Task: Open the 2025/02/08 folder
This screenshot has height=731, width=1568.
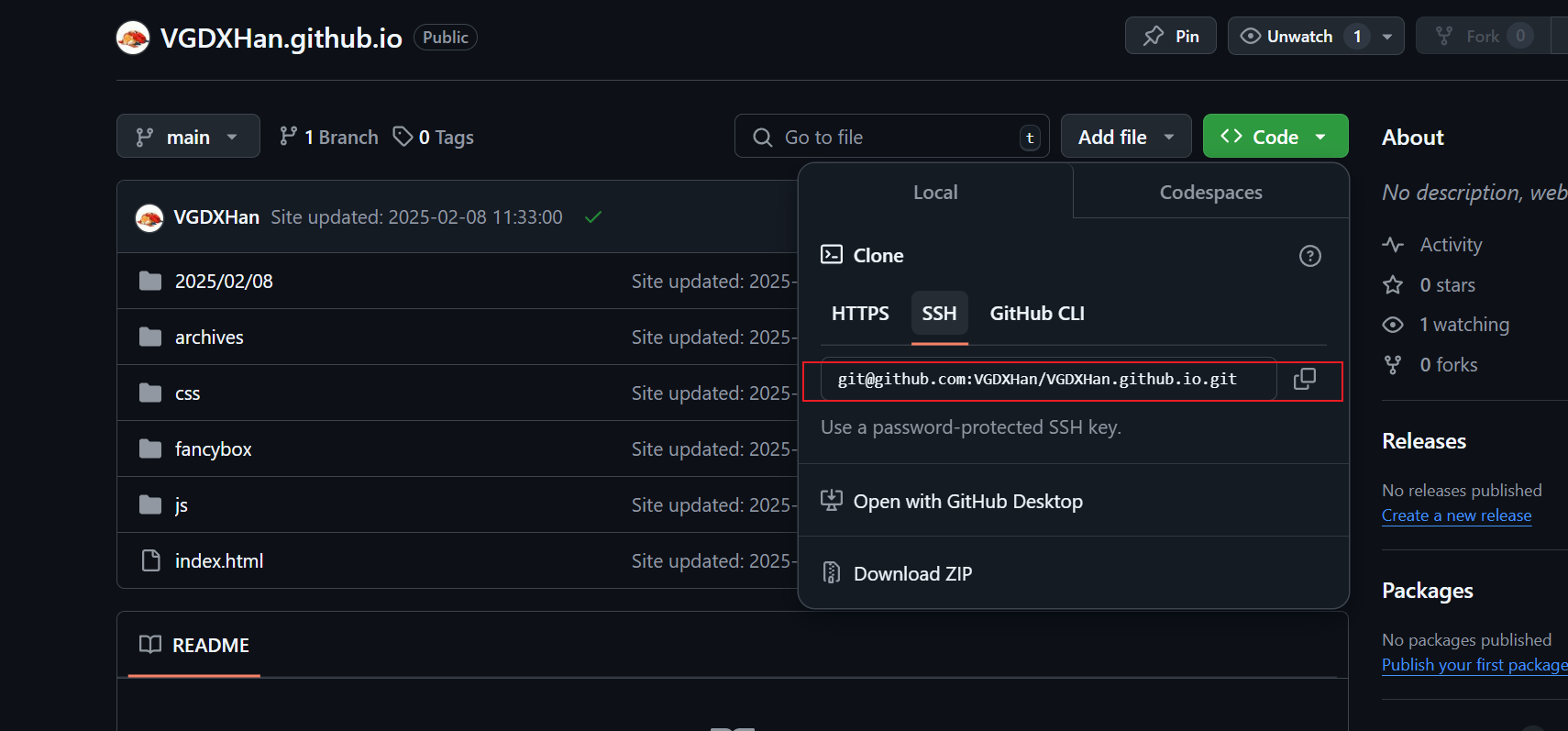Action: [x=224, y=281]
